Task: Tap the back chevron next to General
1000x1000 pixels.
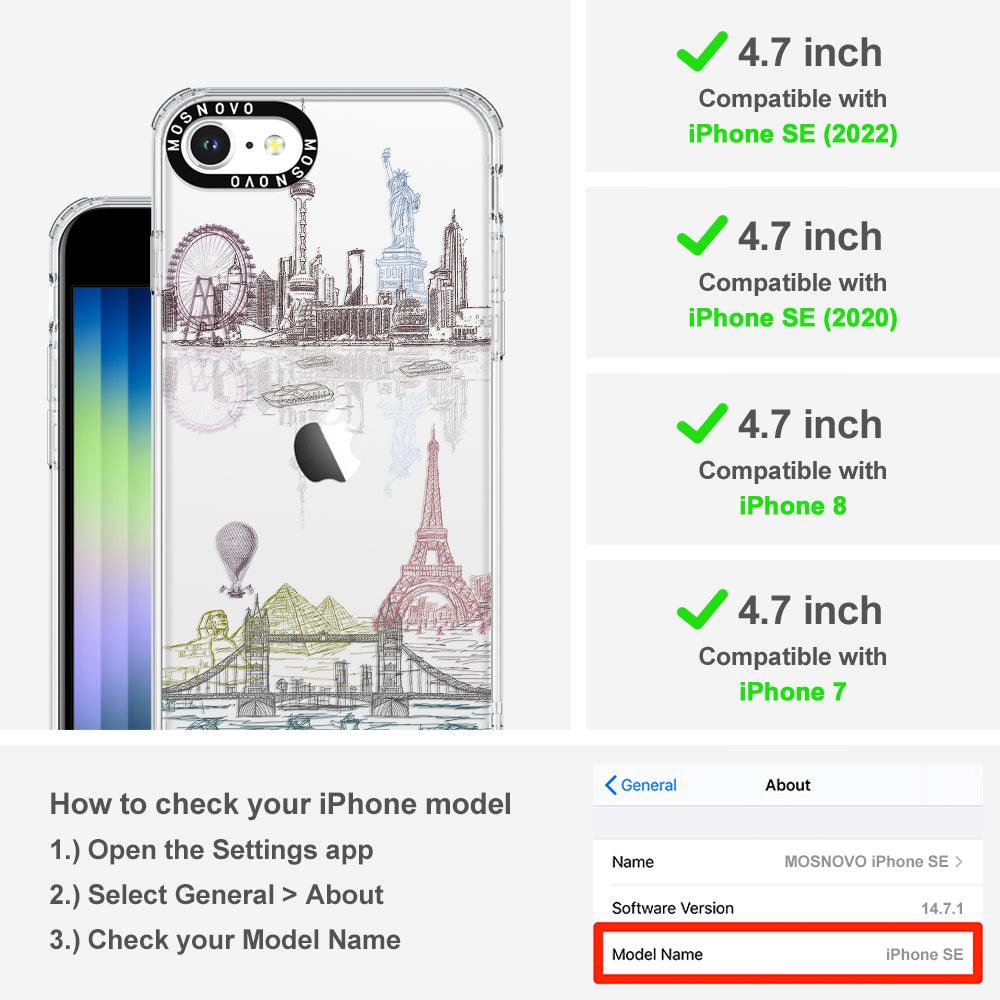Action: pyautogui.click(x=610, y=785)
